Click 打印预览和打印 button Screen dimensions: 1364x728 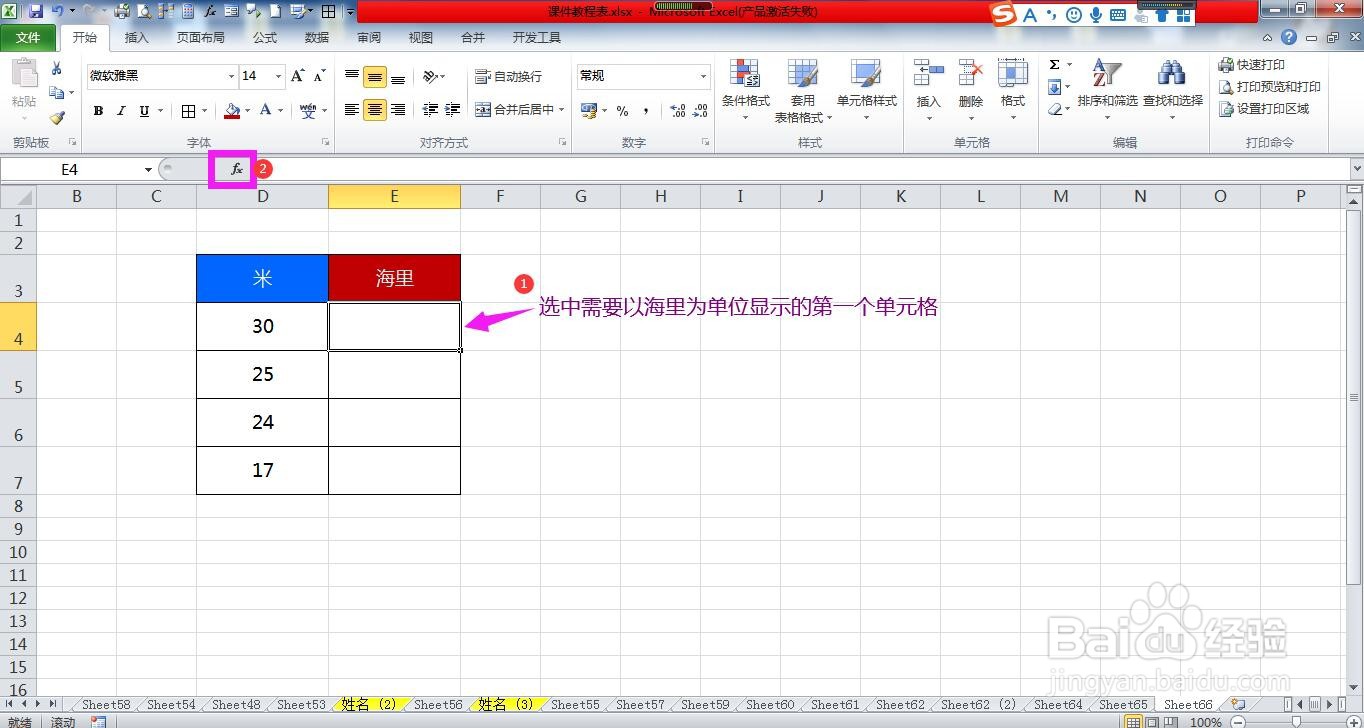[x=1269, y=86]
